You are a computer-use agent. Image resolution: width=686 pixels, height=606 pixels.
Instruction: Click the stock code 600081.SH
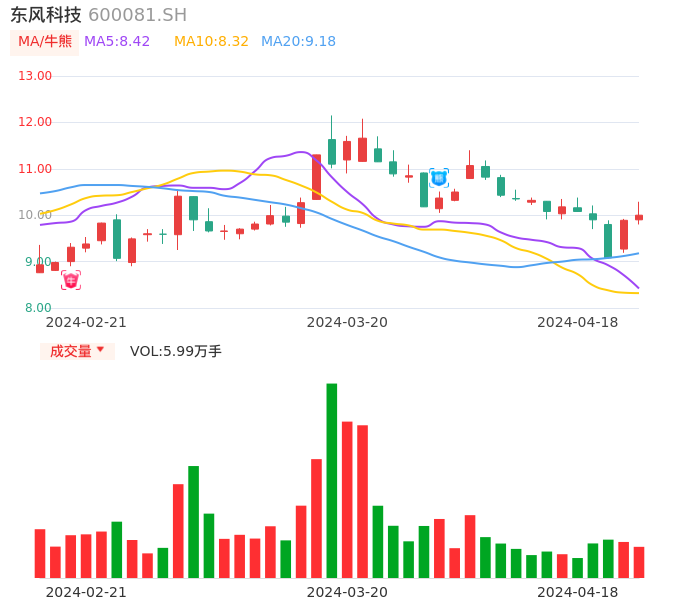[137, 15]
